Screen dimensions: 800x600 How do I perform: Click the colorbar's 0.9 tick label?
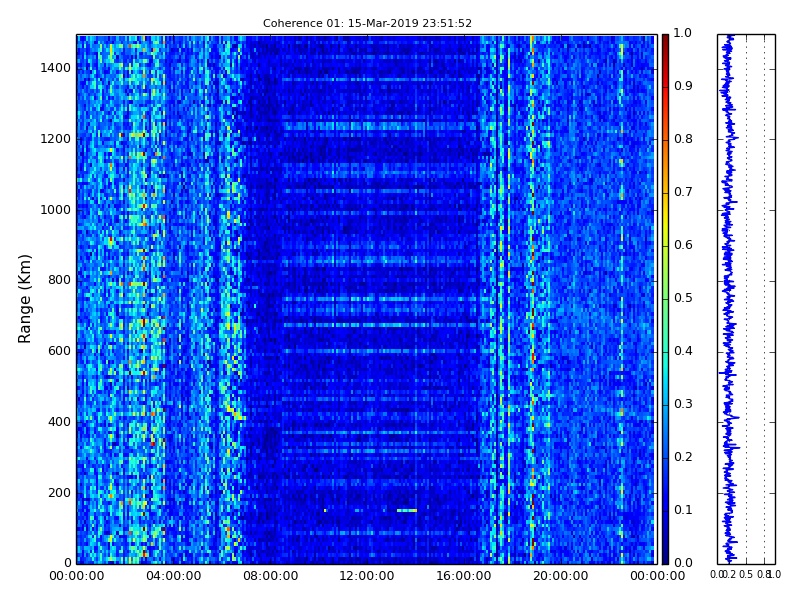click(683, 86)
